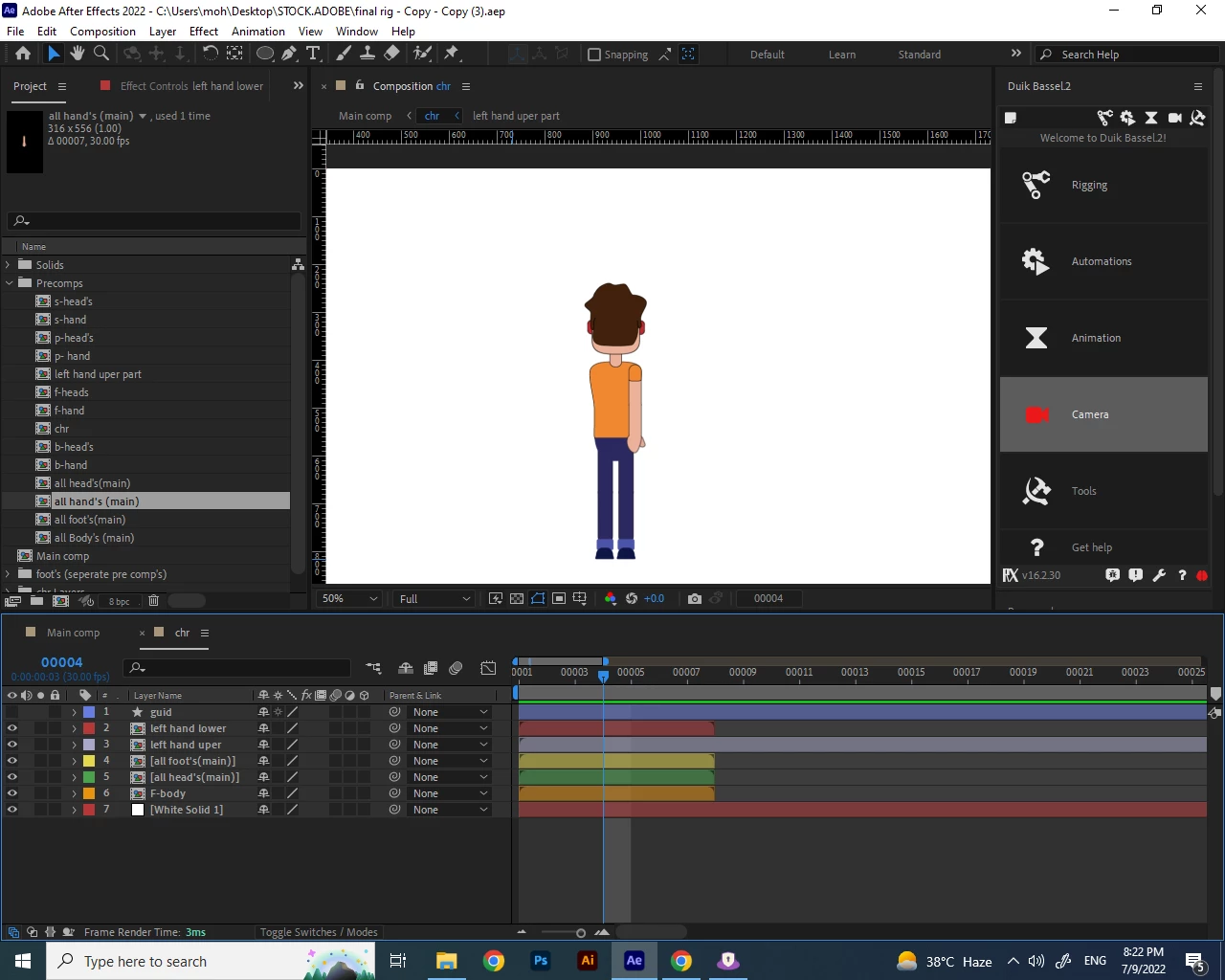
Task: Open the Full resolution dropdown
Action: click(x=434, y=598)
